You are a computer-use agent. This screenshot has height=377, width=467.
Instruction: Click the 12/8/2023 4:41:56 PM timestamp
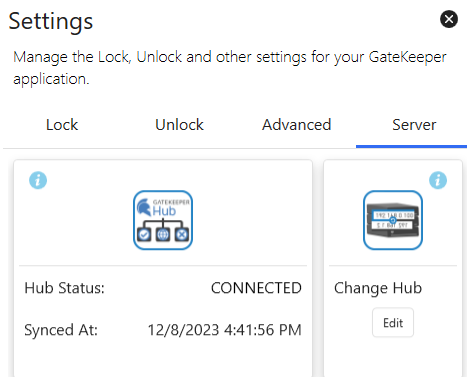225,330
